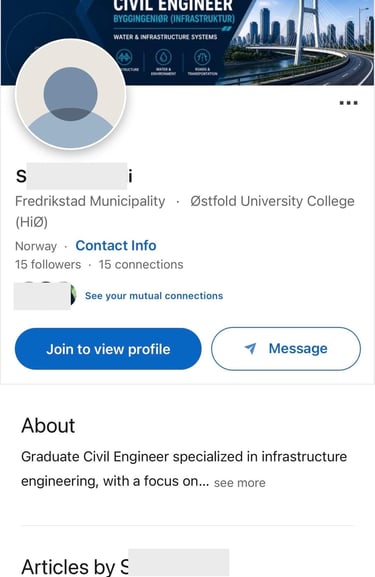
Task: Click the bridge cityscape banner image
Action: 300,42
